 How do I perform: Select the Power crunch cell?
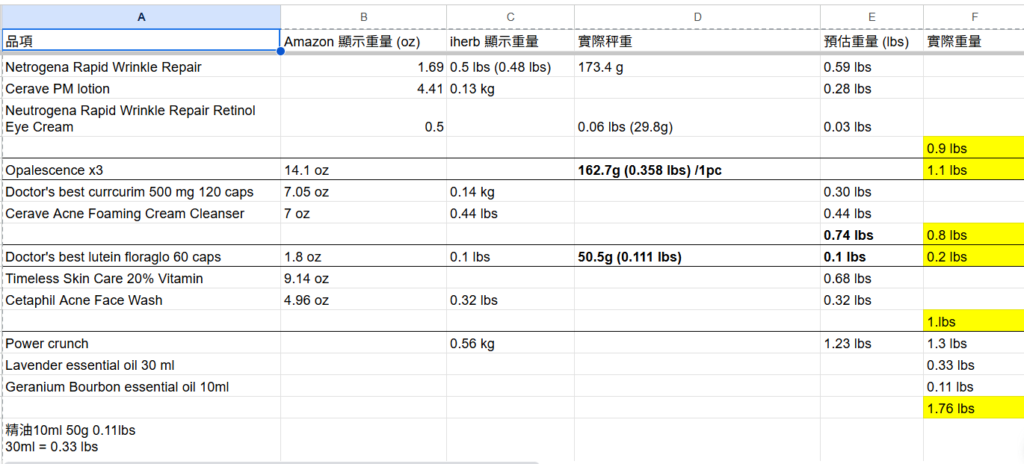(x=140, y=343)
